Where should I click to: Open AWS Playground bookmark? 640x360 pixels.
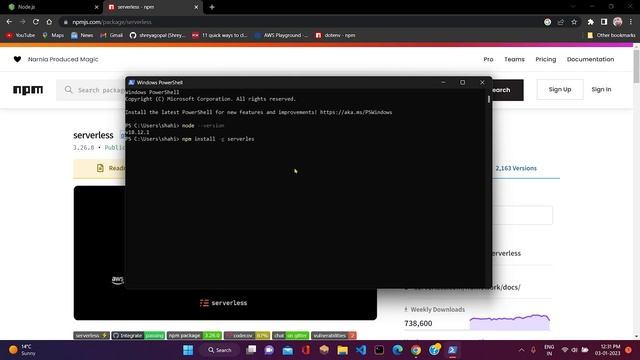(x=281, y=36)
